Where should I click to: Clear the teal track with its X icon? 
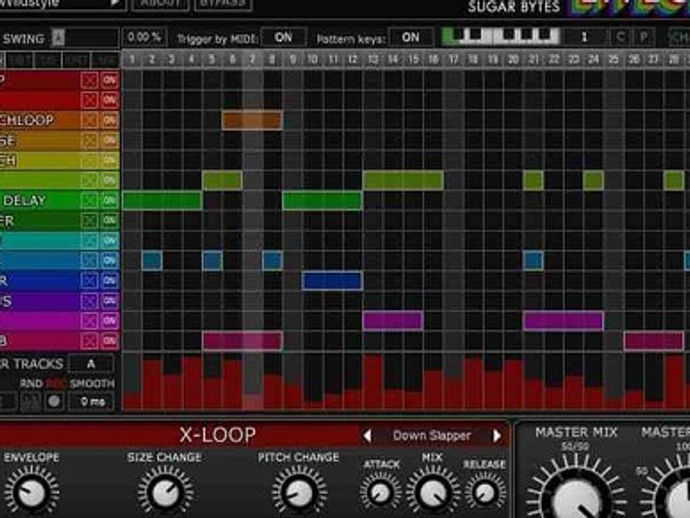point(89,241)
